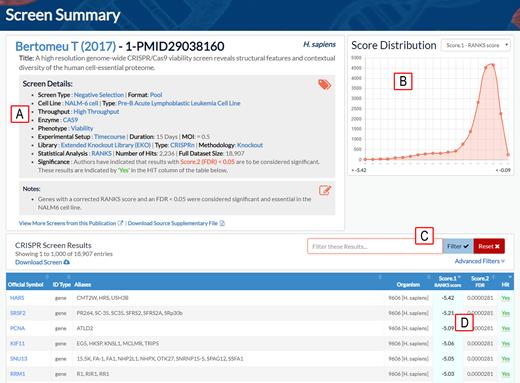Click Pre-B Acute Lymphoblastic Leukemia Cell Line link
Image resolution: width=520 pixels, height=383 pixels.
(179, 103)
